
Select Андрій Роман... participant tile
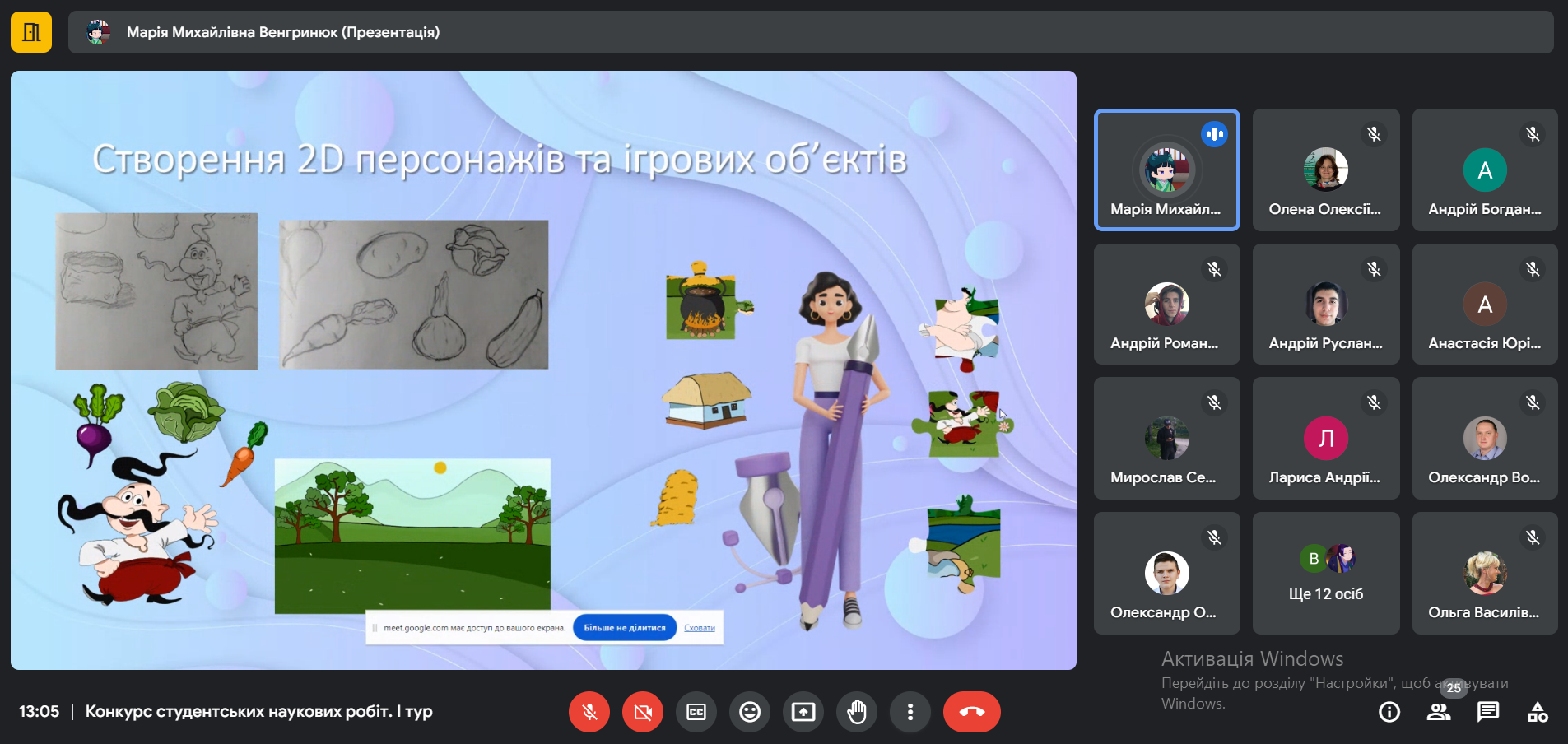(x=1166, y=304)
